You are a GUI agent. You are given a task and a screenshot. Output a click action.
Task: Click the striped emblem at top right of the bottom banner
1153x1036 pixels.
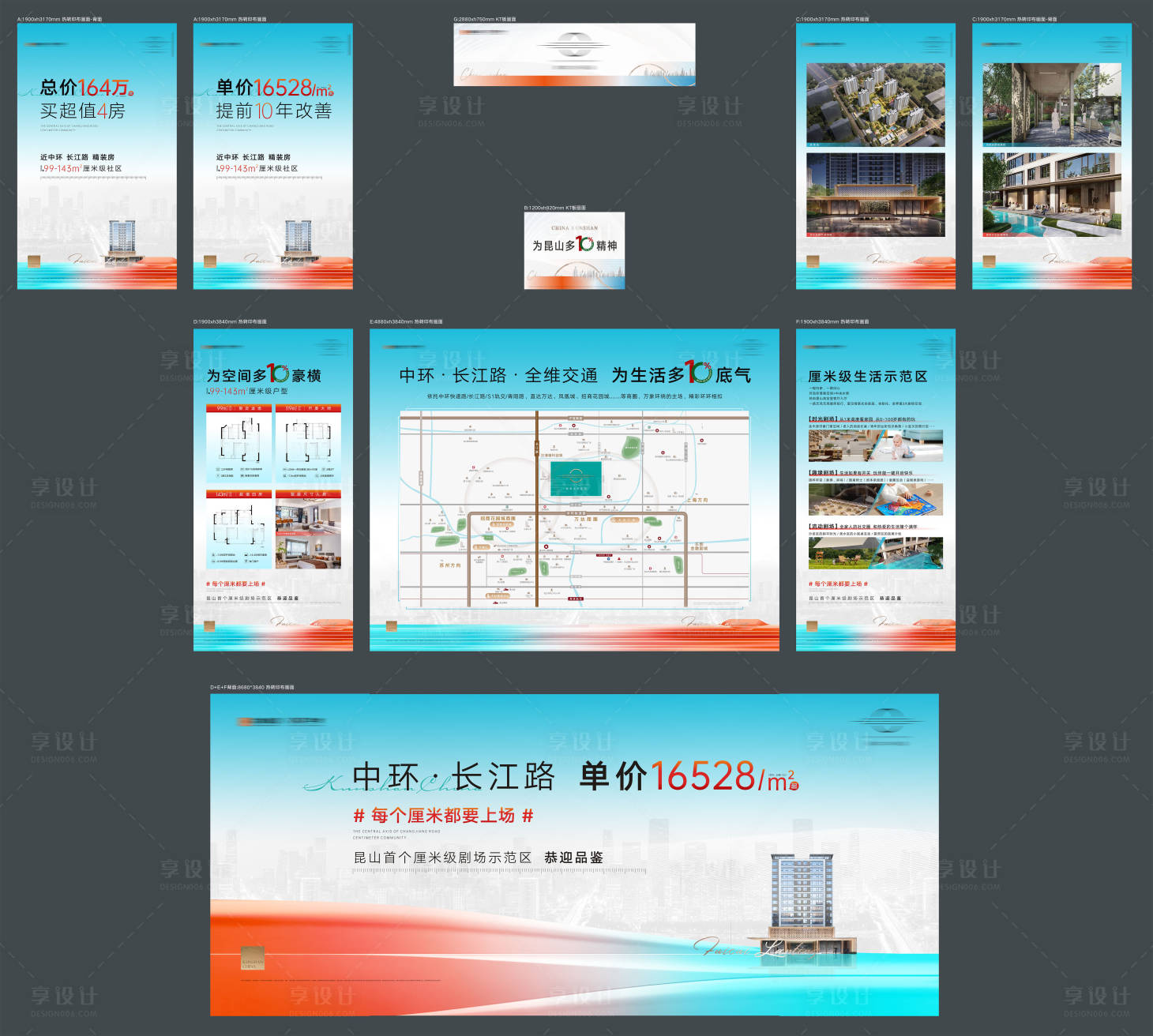888,721
